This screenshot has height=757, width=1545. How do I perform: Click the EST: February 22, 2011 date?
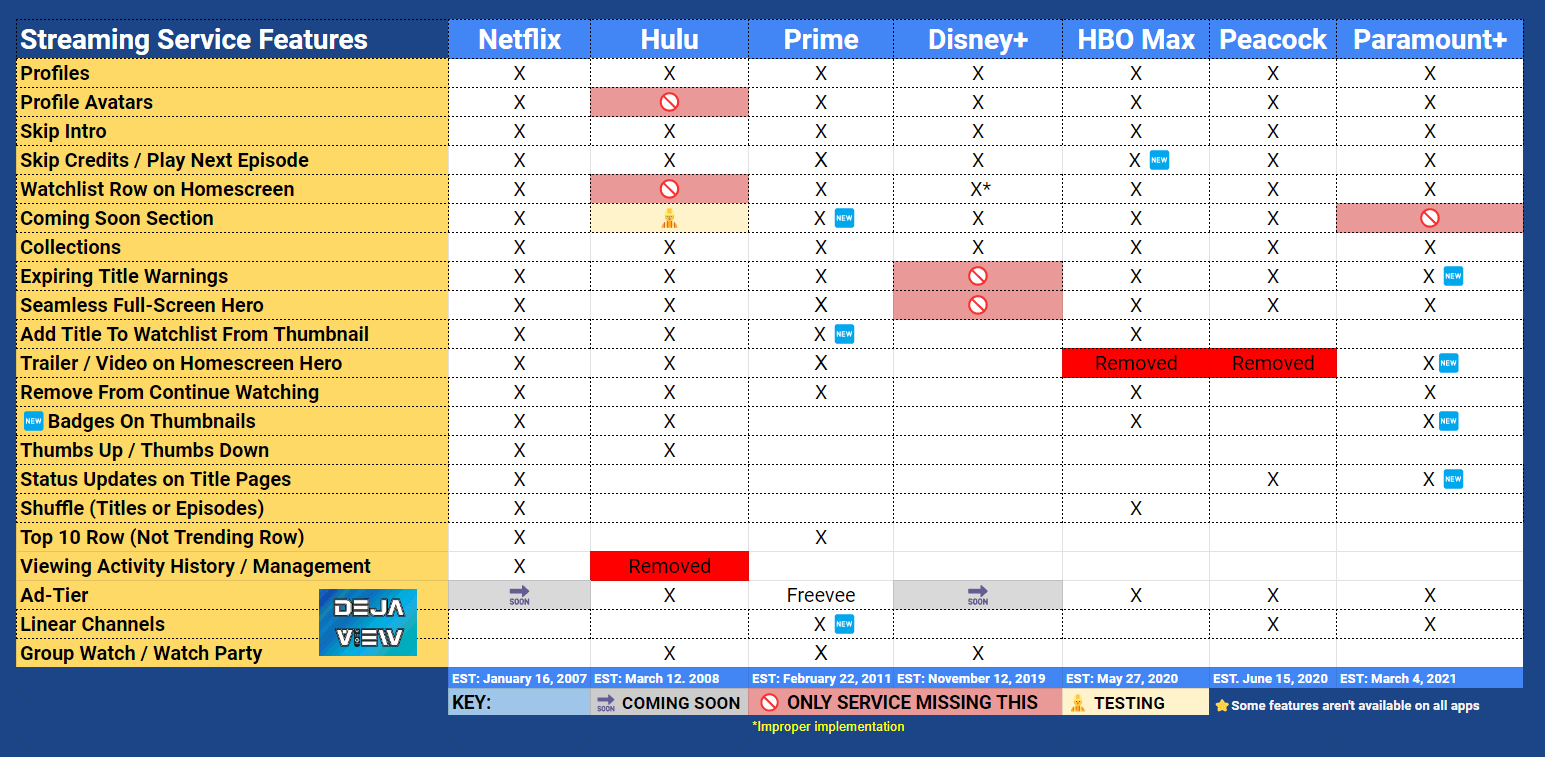click(821, 678)
